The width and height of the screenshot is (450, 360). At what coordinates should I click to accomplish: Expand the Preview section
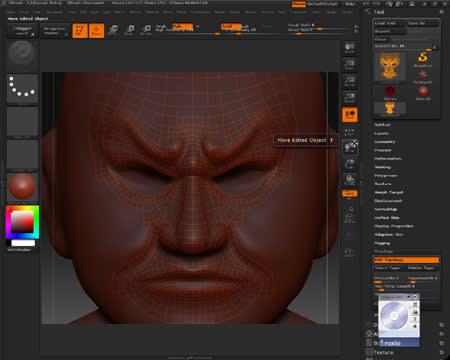(x=383, y=150)
